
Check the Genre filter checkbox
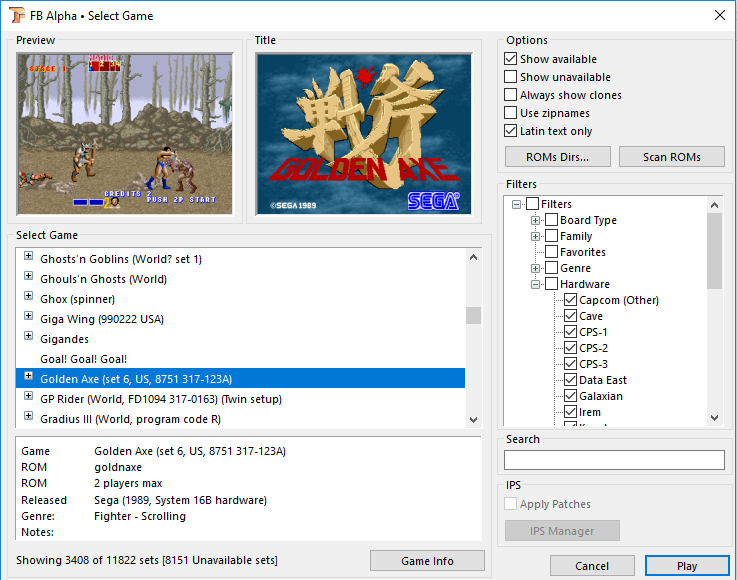pyautogui.click(x=552, y=268)
